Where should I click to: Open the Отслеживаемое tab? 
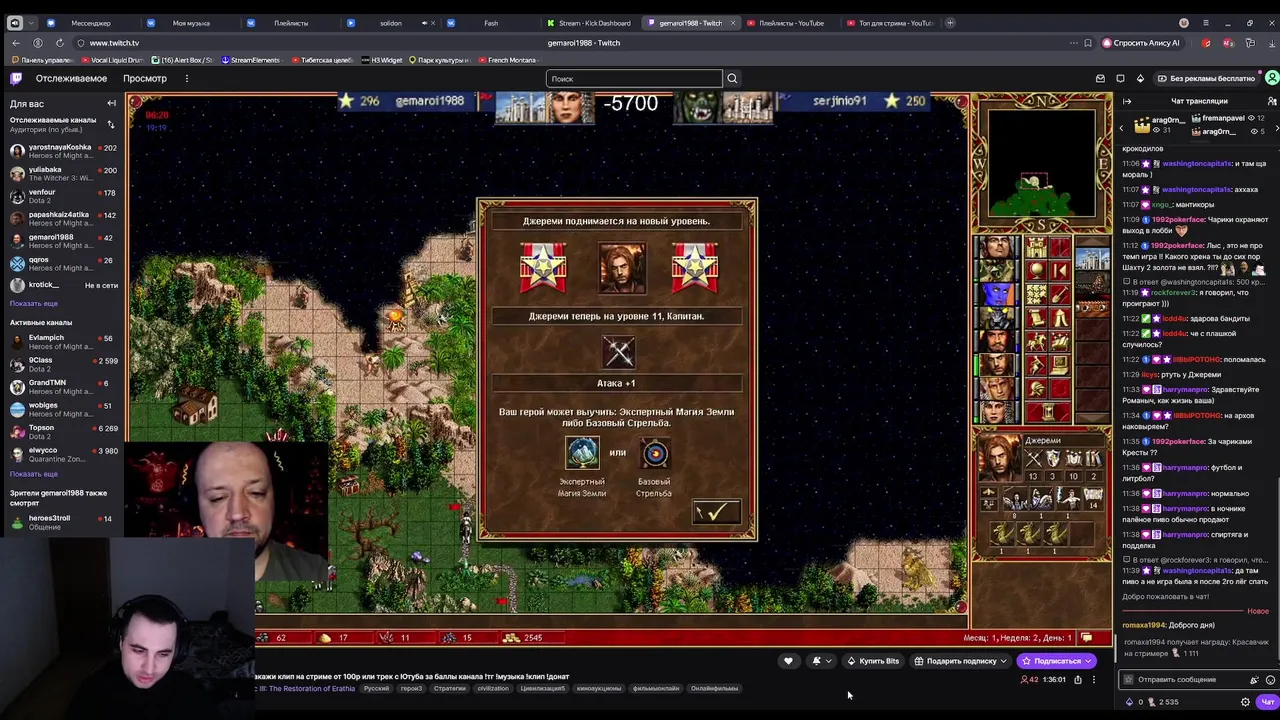[71, 78]
